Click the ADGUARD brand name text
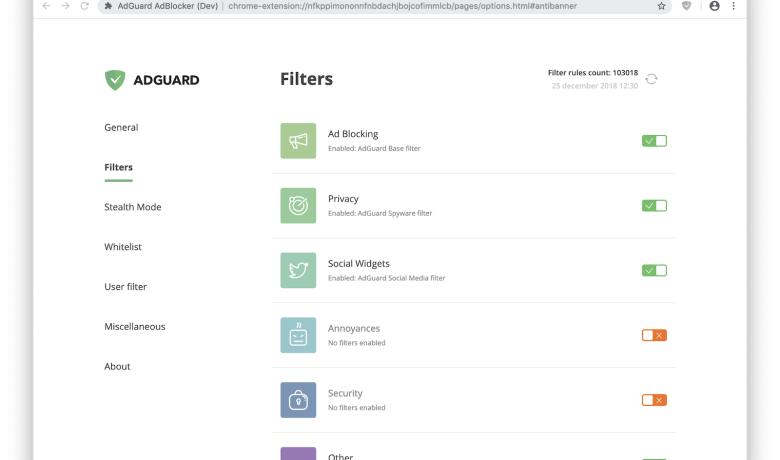The width and height of the screenshot is (780, 460). 166,80
